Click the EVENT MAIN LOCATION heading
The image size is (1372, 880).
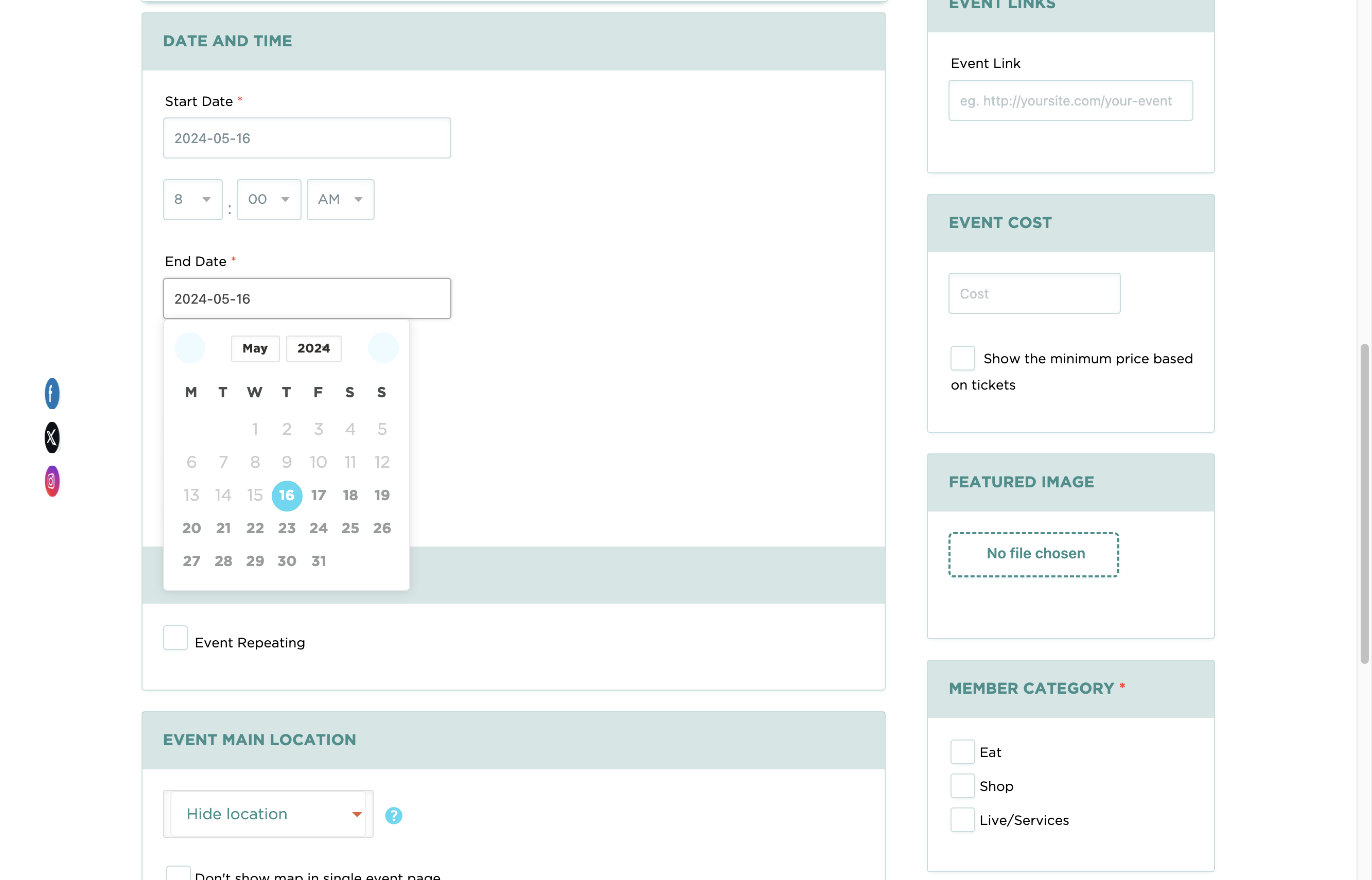point(259,740)
